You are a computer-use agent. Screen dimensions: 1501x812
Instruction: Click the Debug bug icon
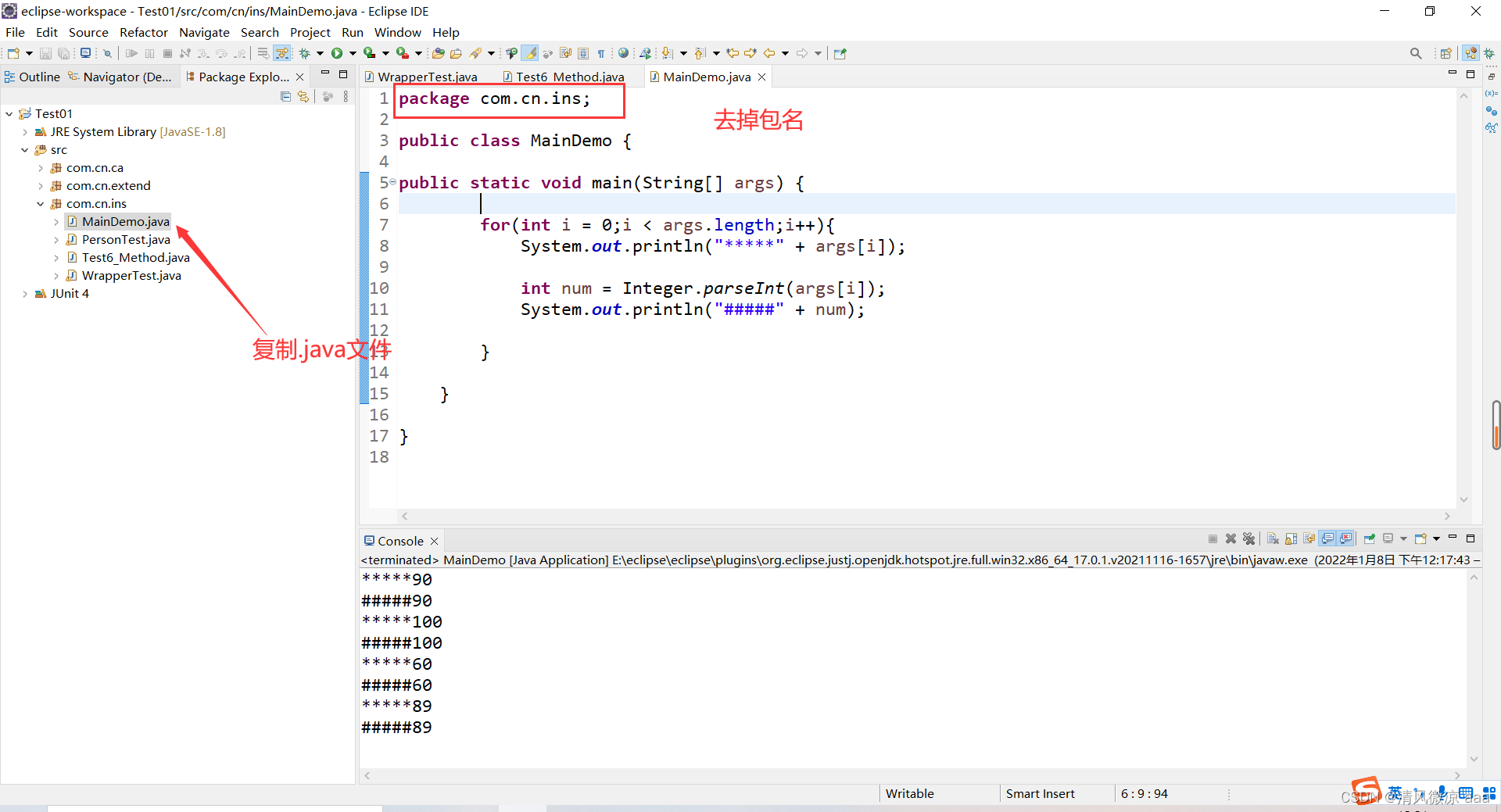pyautogui.click(x=305, y=53)
